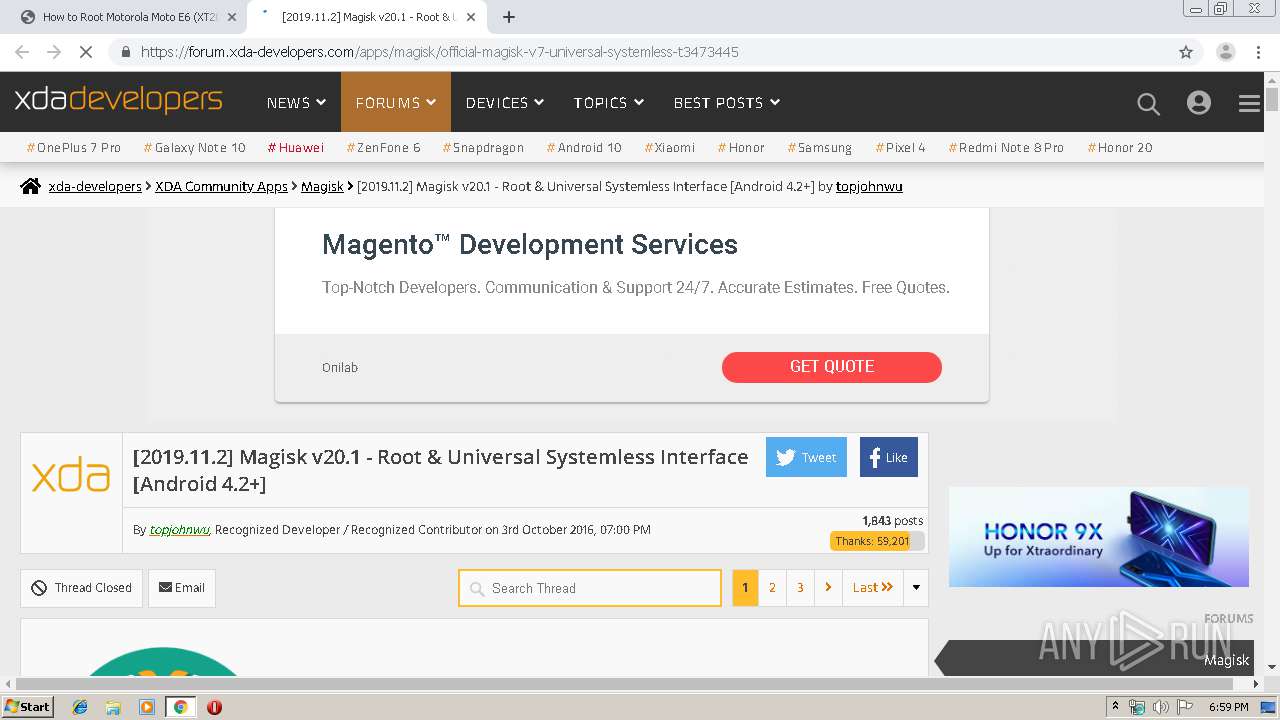Viewport: 1280px width, 720px height.
Task: Open the XDA search magnifier icon
Action: click(x=1148, y=103)
